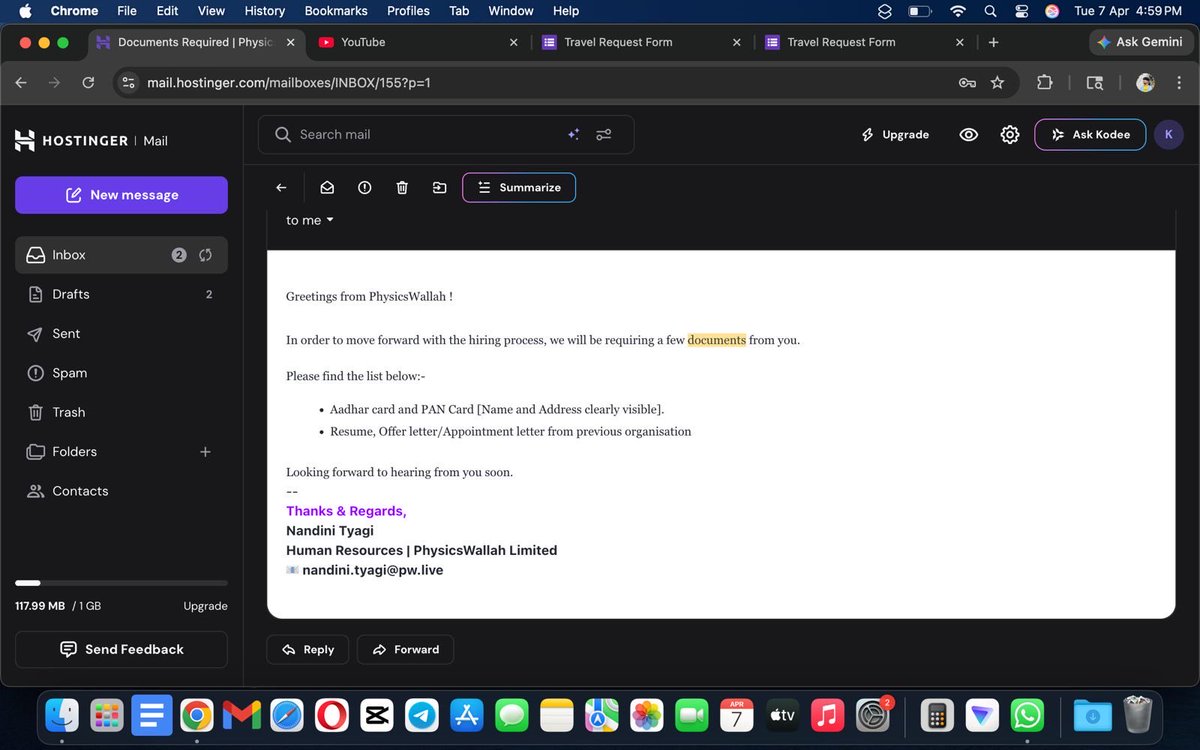Select the Documents Required mail tab
Viewport: 1200px width, 750px height.
pos(195,42)
